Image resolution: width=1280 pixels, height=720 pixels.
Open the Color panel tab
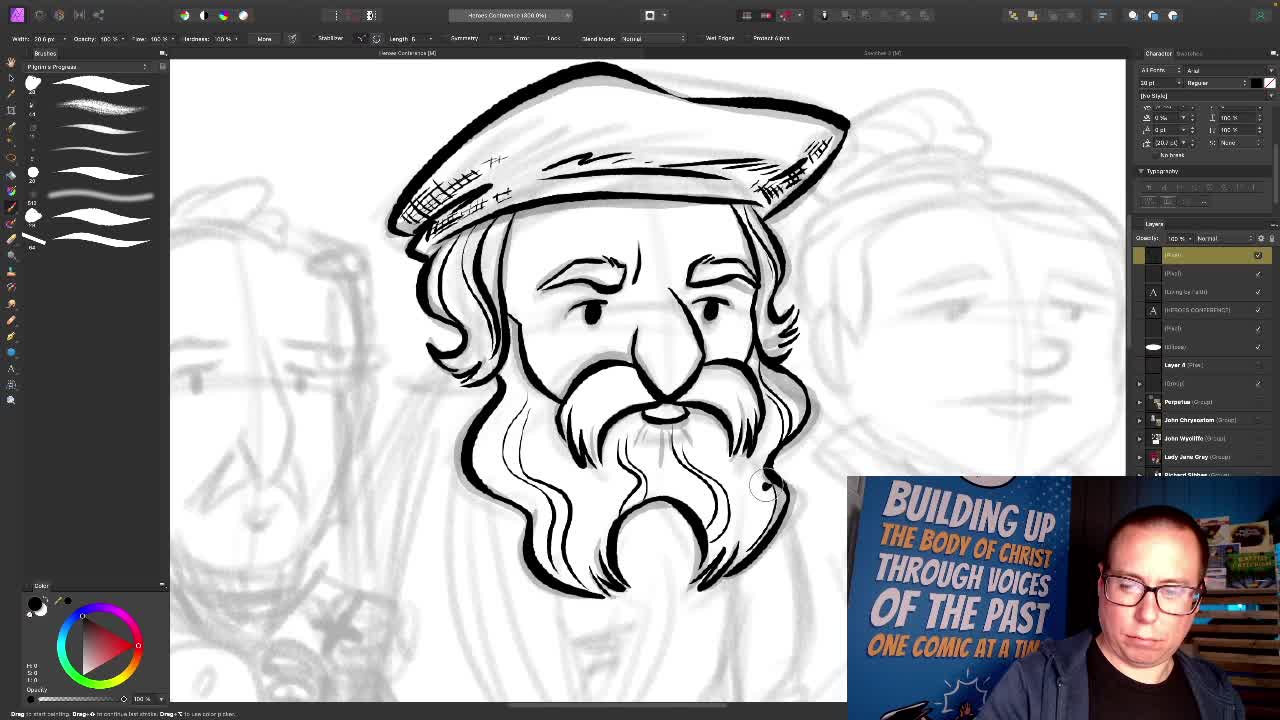tap(41, 586)
